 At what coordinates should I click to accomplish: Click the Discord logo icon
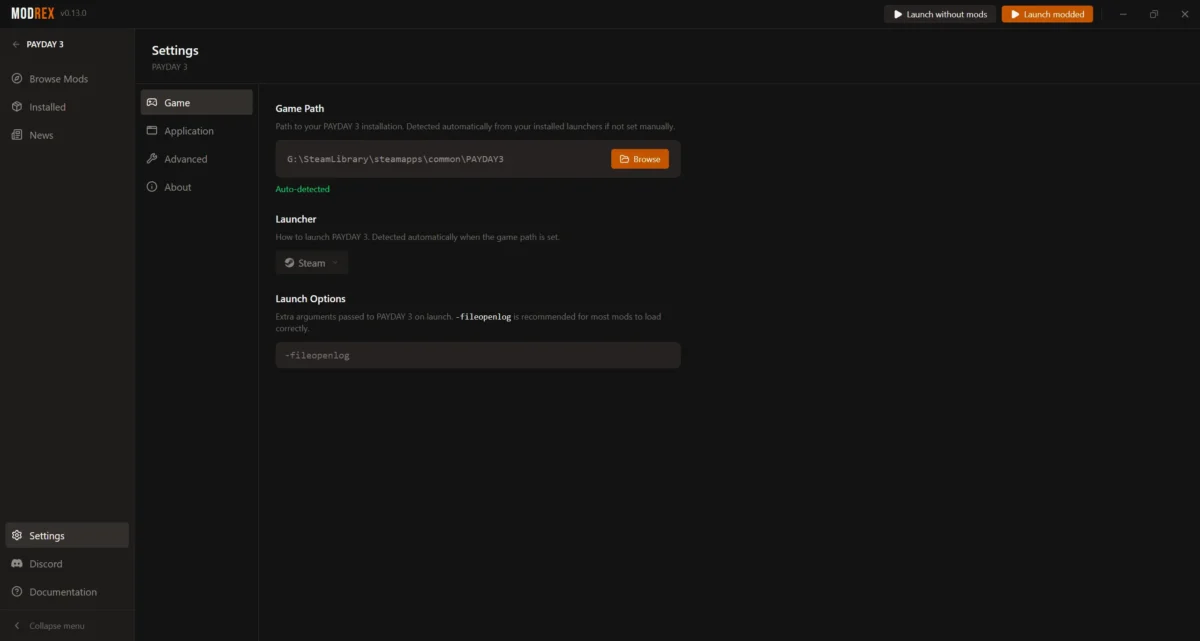(17, 564)
